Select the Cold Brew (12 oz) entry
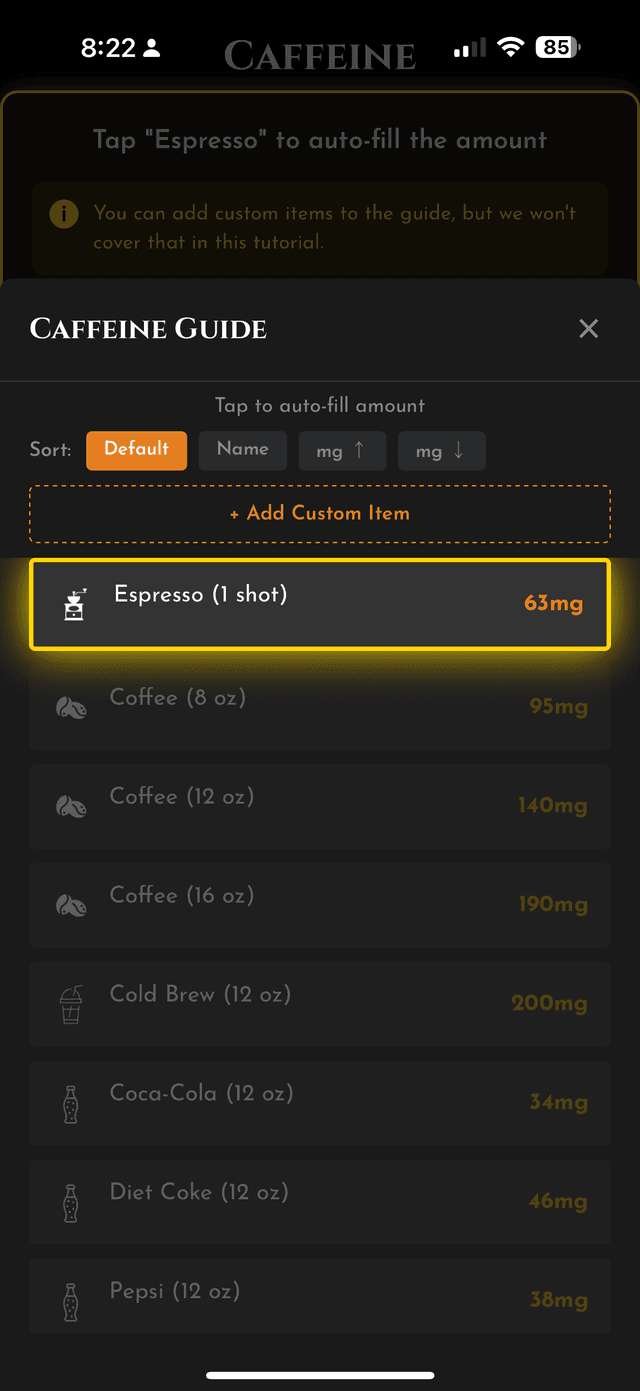 pos(320,1002)
